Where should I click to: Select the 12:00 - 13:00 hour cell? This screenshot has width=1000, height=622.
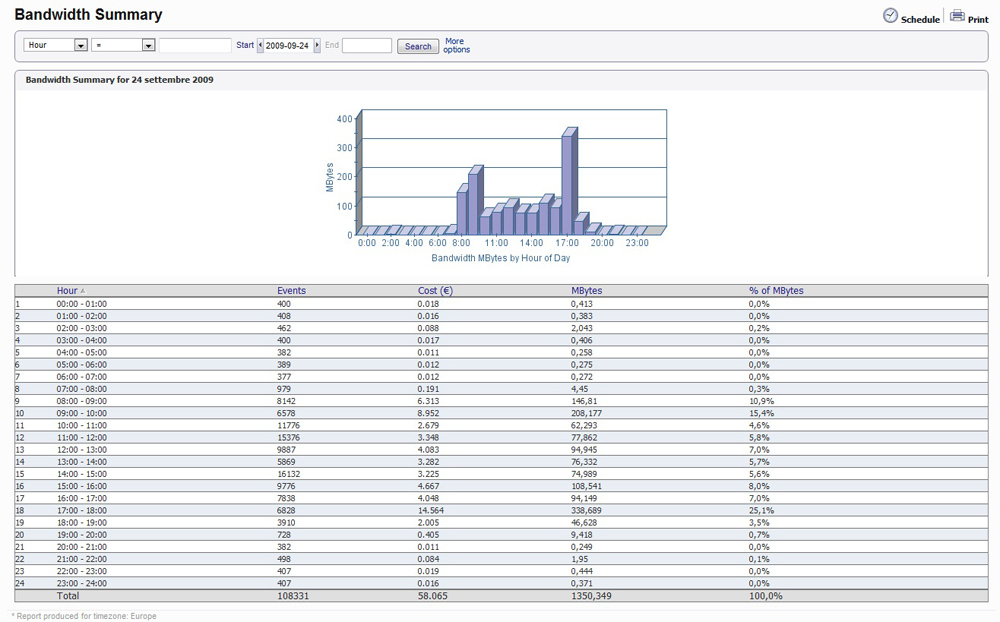click(82, 450)
